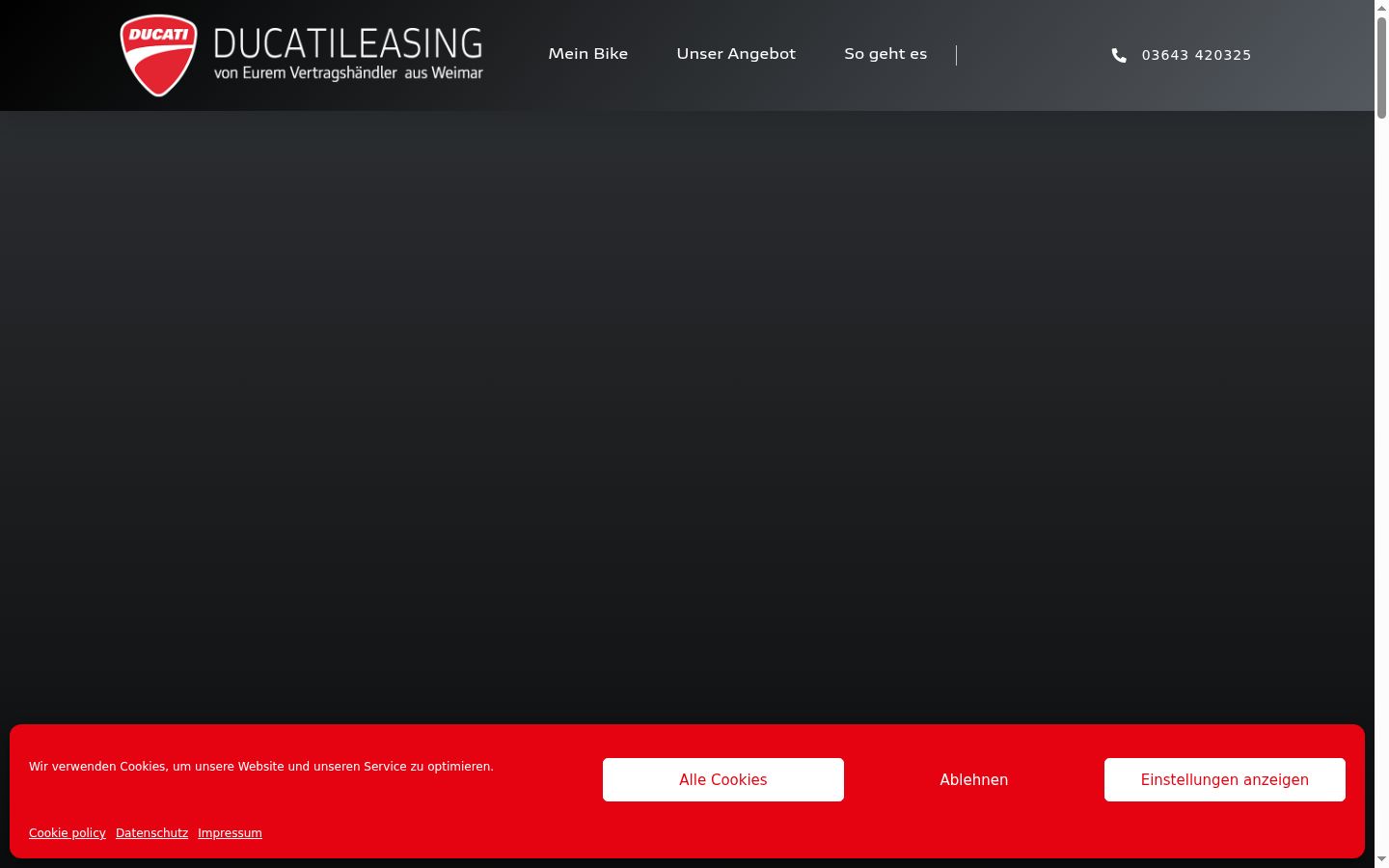Accept all with Alle Cookies button
Screen dimensions: 1389x868
point(723,779)
